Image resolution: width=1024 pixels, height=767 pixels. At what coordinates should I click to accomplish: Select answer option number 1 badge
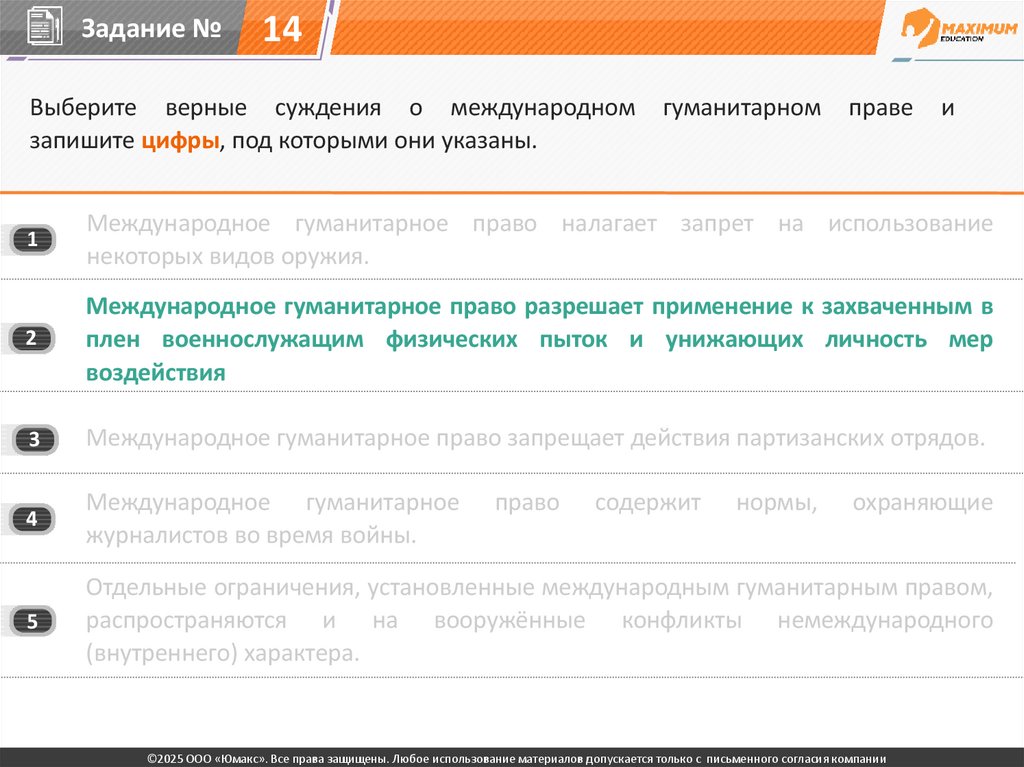tap(32, 240)
